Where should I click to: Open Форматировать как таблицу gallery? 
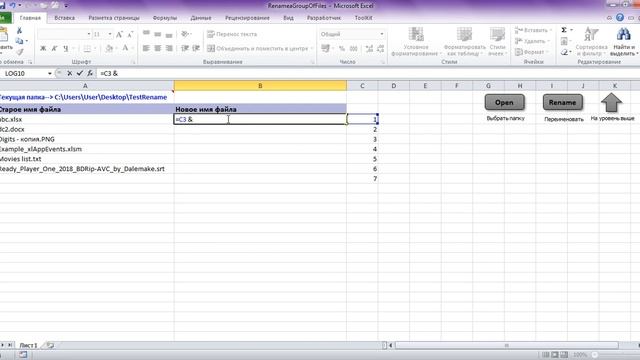pyautogui.click(x=464, y=42)
